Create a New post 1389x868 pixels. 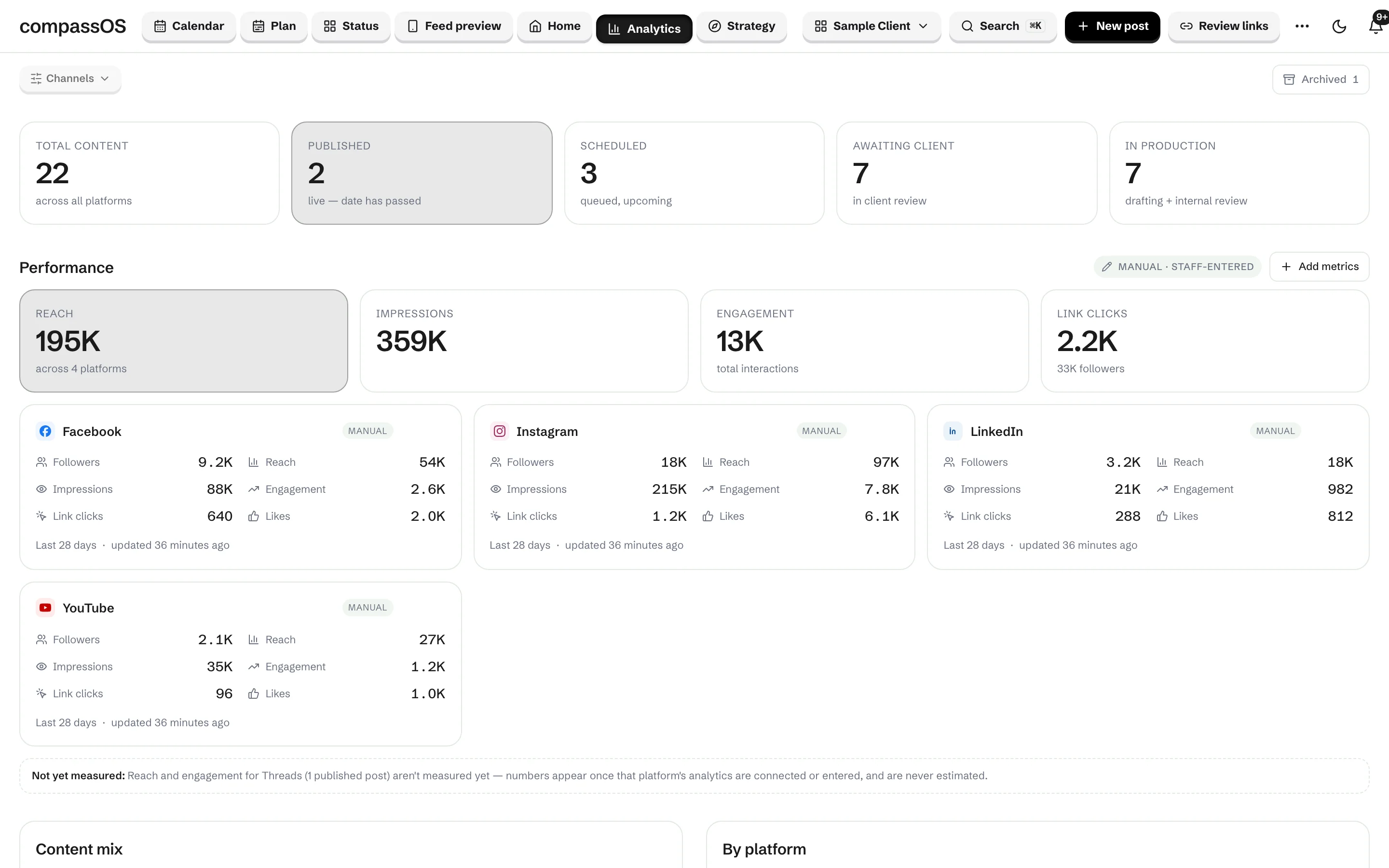point(1112,27)
